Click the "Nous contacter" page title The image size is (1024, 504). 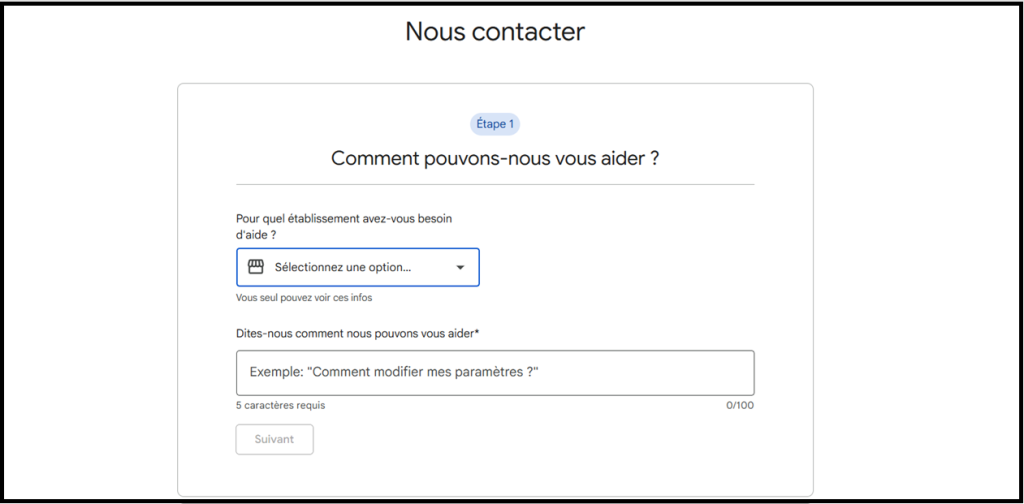[495, 31]
